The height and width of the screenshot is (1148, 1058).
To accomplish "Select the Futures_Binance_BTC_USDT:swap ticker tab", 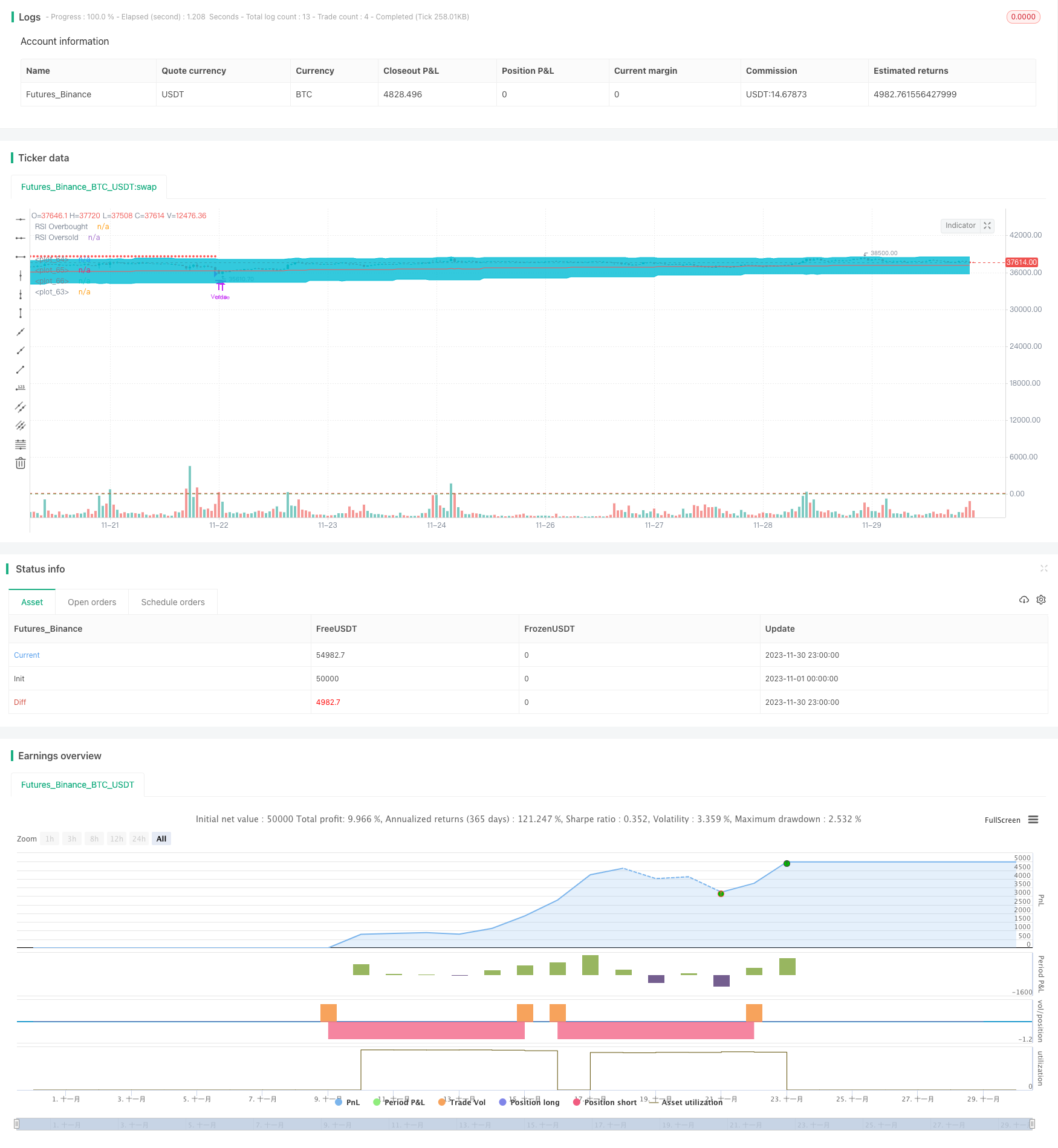I will [x=89, y=187].
